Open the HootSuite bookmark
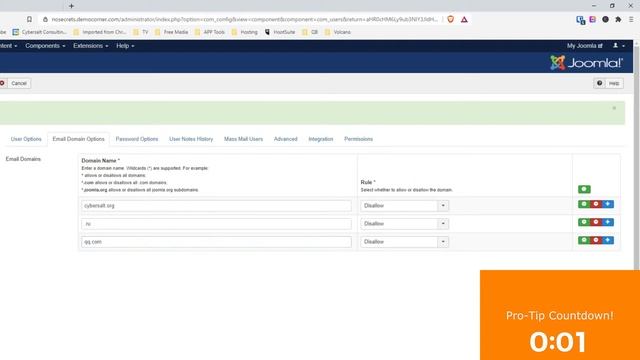The width and height of the screenshot is (640, 360). (x=280, y=32)
